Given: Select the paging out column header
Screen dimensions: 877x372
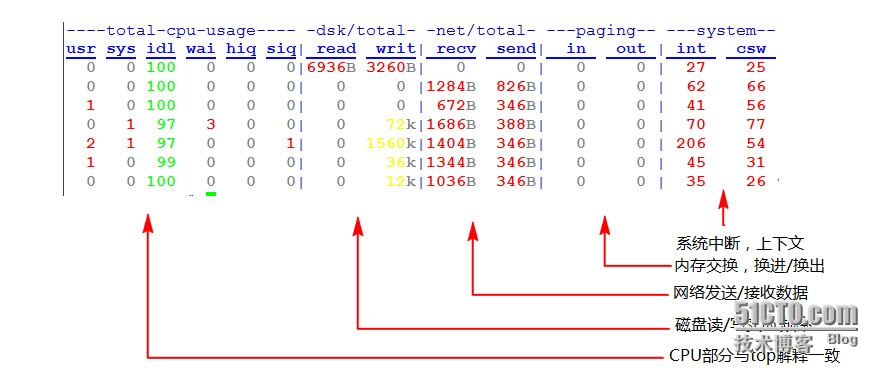Looking at the screenshot, I should tap(631, 49).
